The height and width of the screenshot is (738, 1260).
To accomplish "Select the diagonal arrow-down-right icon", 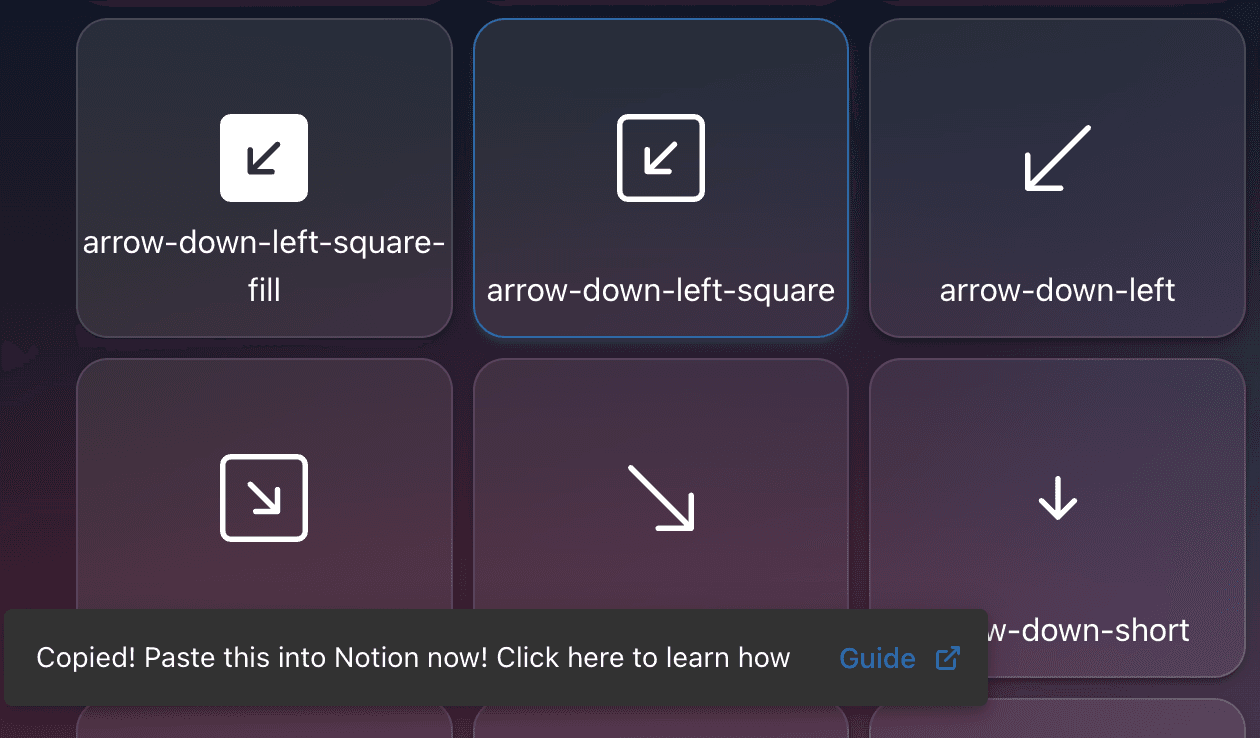I will (x=660, y=497).
